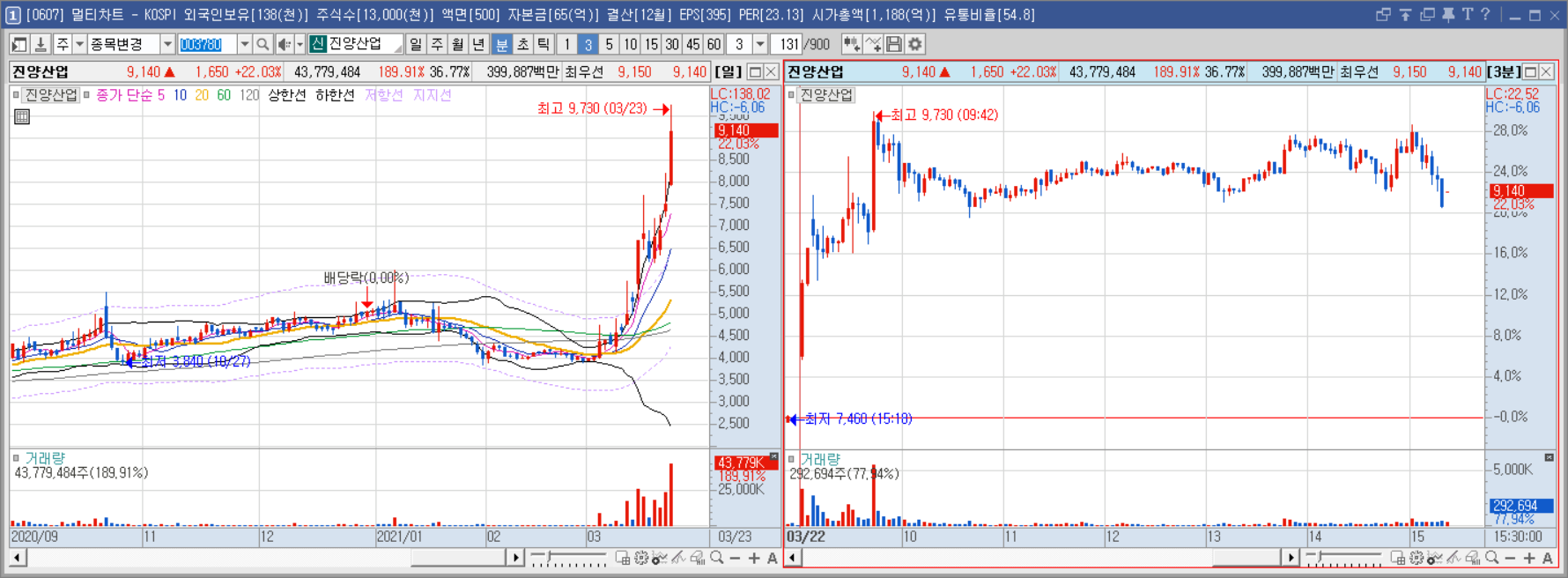
Task: Select the 일 (daily) period button
Action: click(416, 44)
